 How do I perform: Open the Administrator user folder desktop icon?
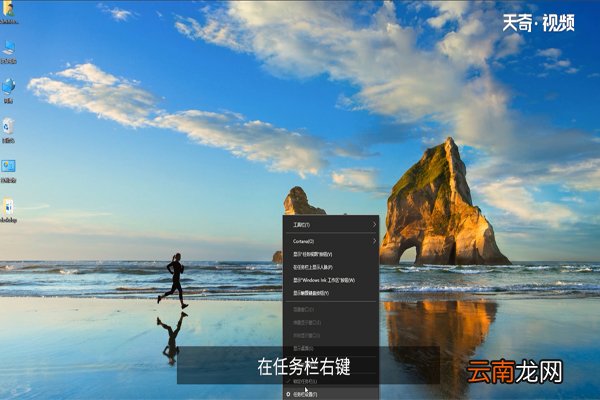coord(8,11)
